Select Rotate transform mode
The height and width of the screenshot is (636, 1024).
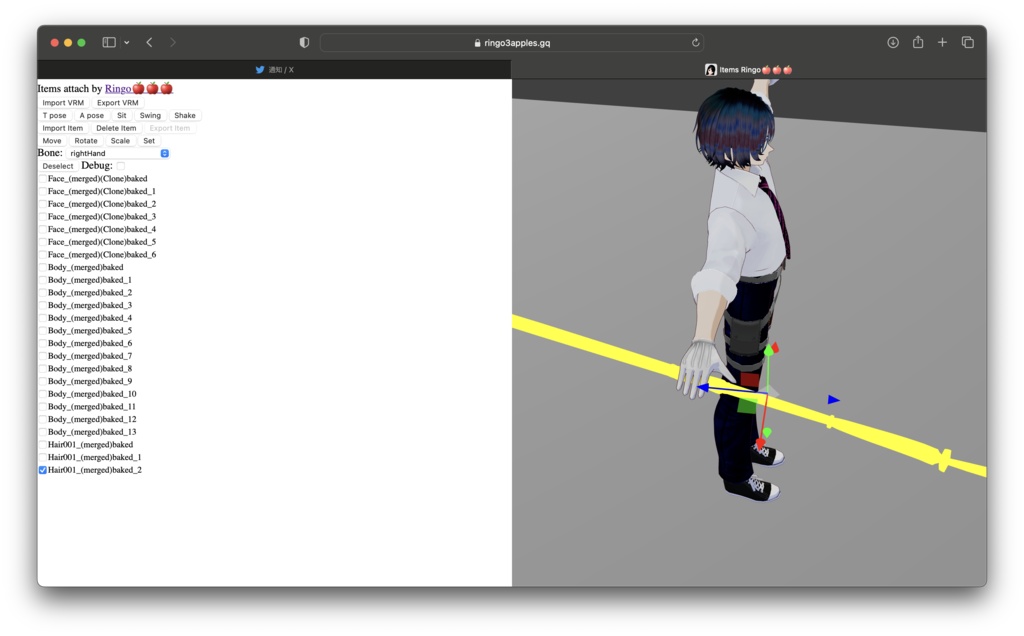86,140
